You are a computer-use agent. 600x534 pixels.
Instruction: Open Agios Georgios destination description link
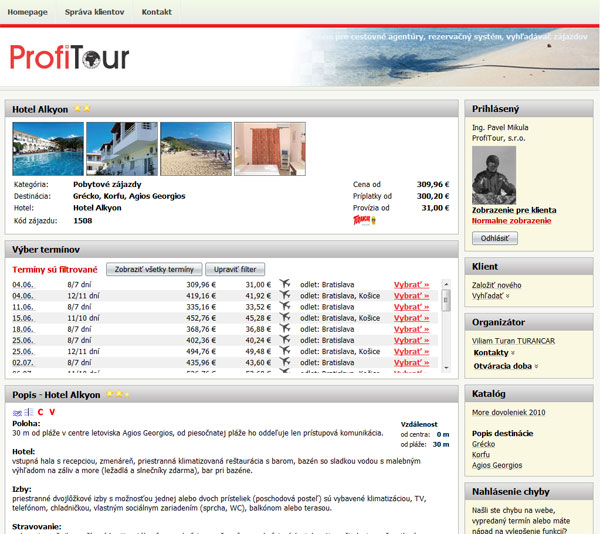point(497,465)
